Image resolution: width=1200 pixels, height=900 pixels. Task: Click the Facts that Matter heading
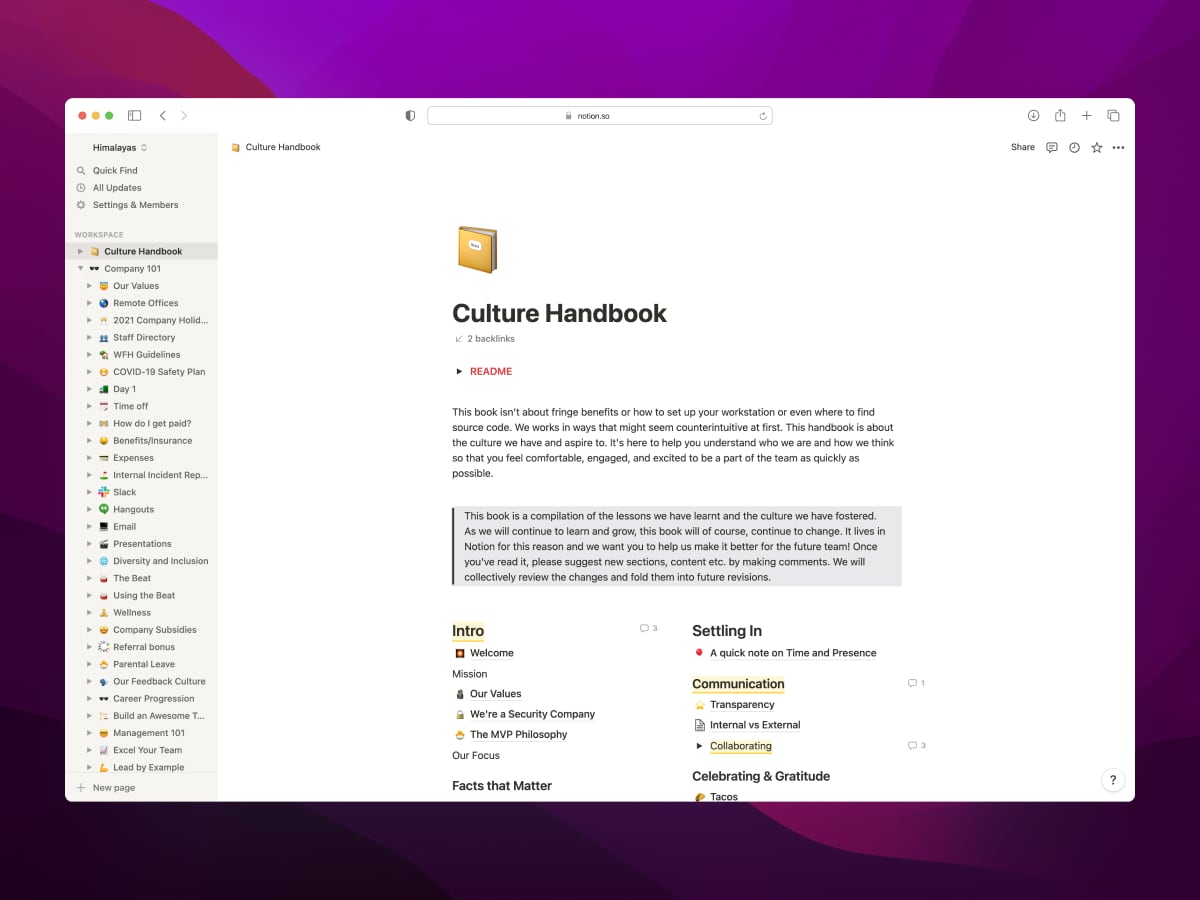coord(502,786)
